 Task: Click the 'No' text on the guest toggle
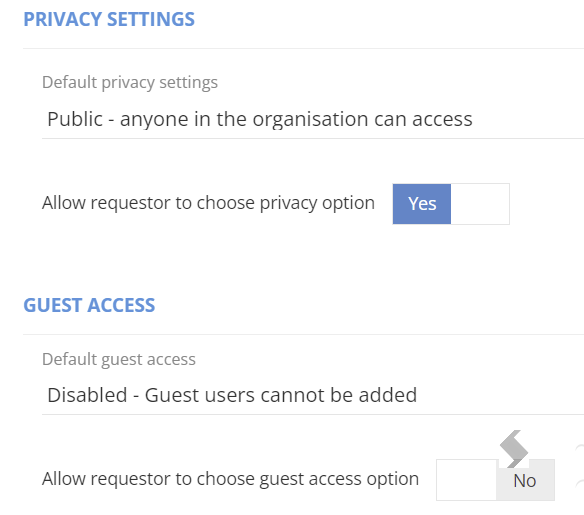pos(524,481)
